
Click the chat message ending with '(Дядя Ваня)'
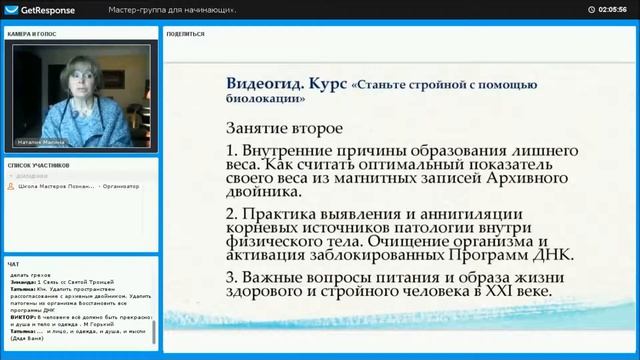[78, 335]
